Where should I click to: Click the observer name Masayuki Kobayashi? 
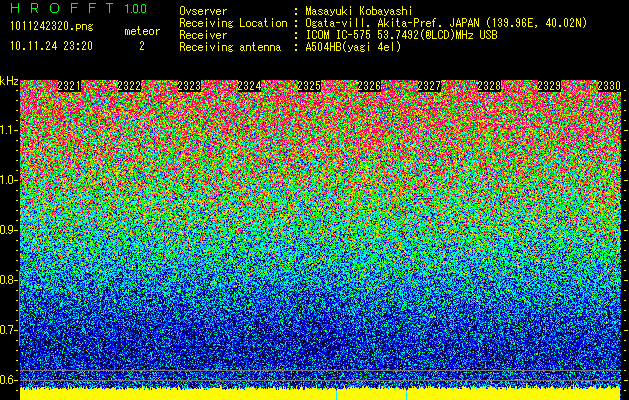tap(359, 11)
